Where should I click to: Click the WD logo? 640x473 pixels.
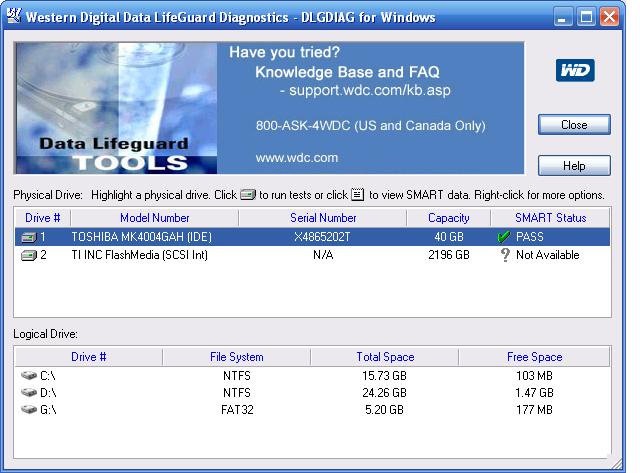coord(575,70)
